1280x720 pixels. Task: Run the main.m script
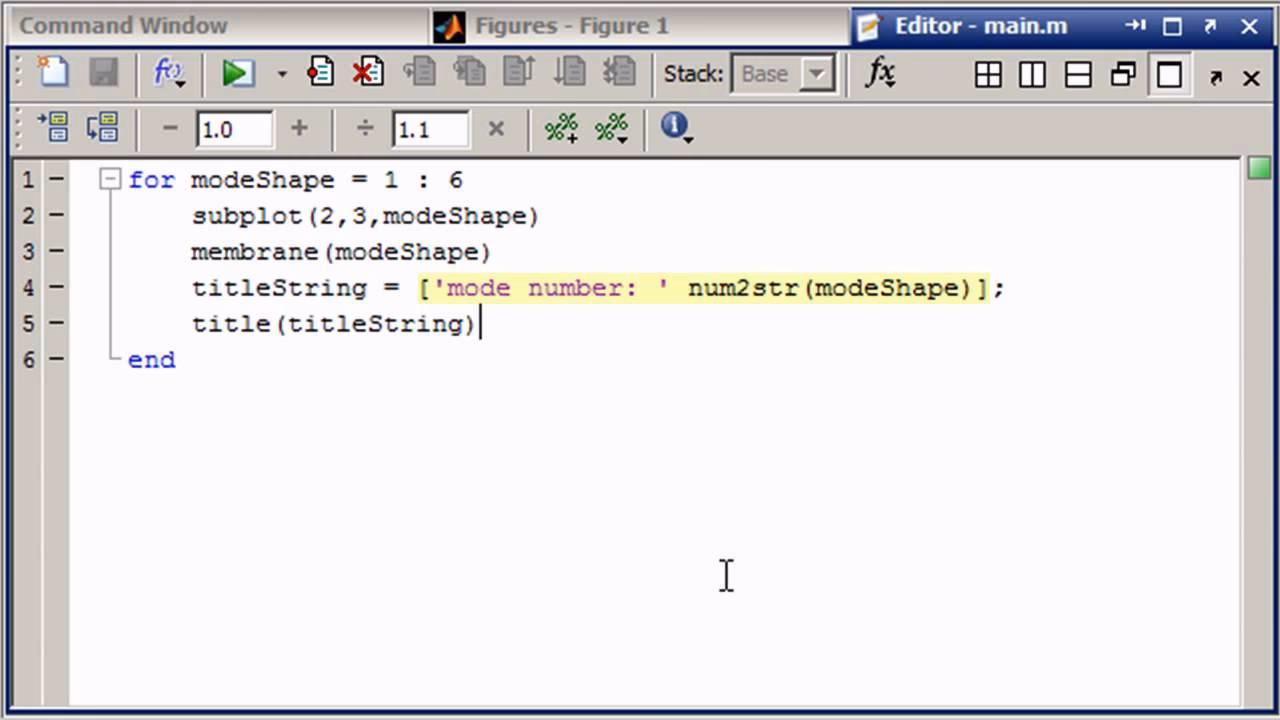coord(237,73)
